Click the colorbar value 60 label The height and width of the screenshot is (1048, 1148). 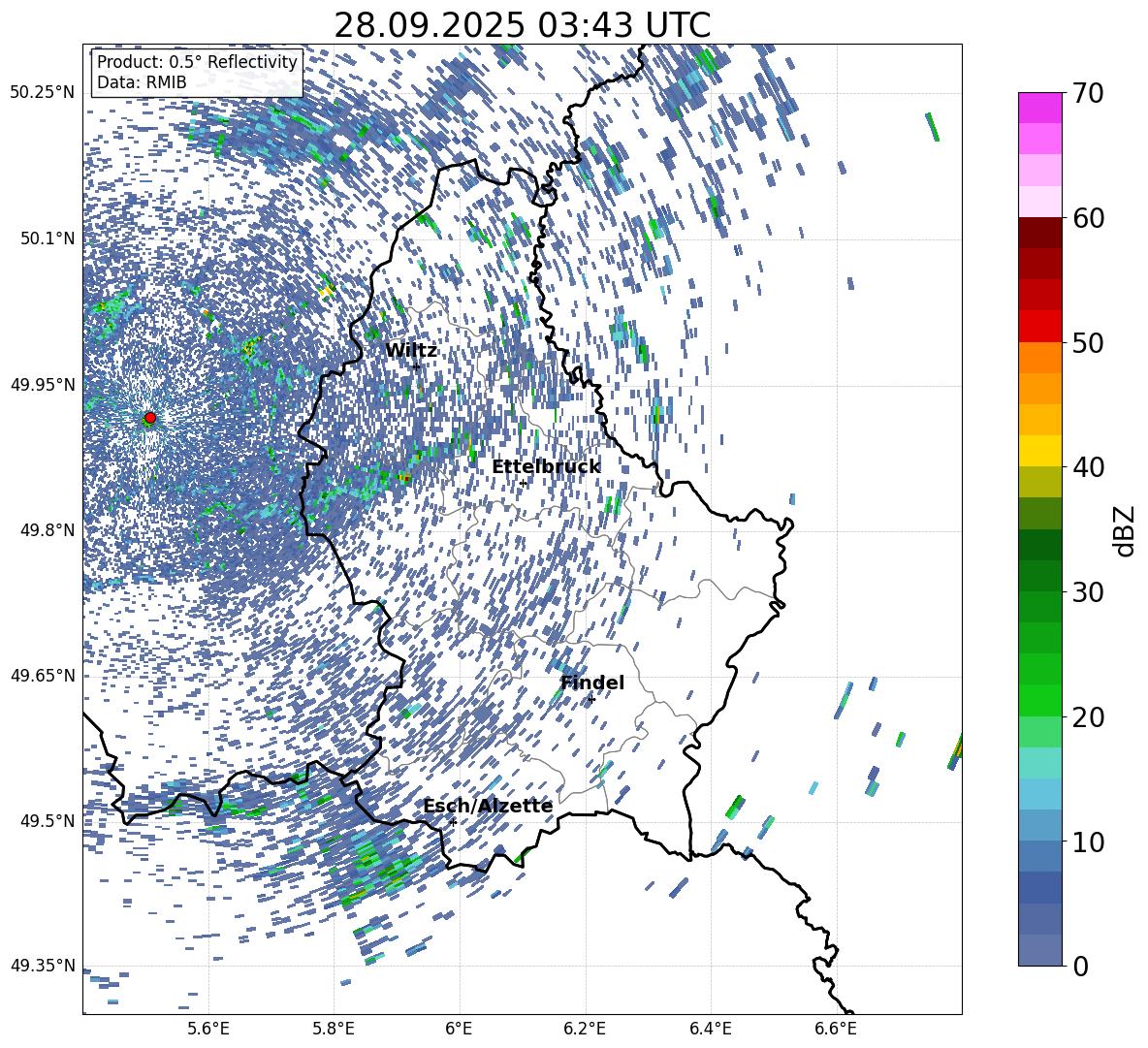[1088, 218]
